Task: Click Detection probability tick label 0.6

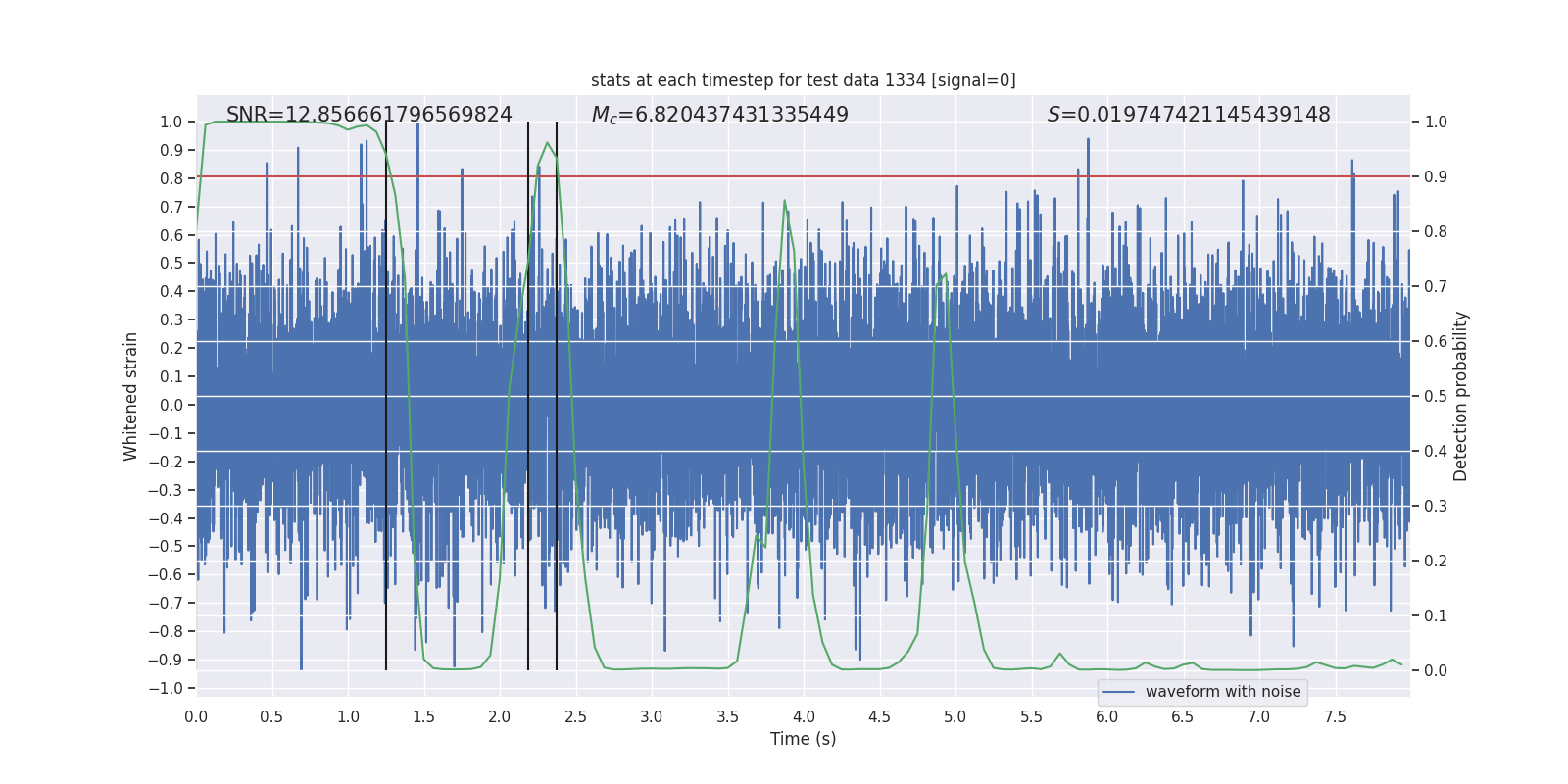Action: coord(1436,341)
